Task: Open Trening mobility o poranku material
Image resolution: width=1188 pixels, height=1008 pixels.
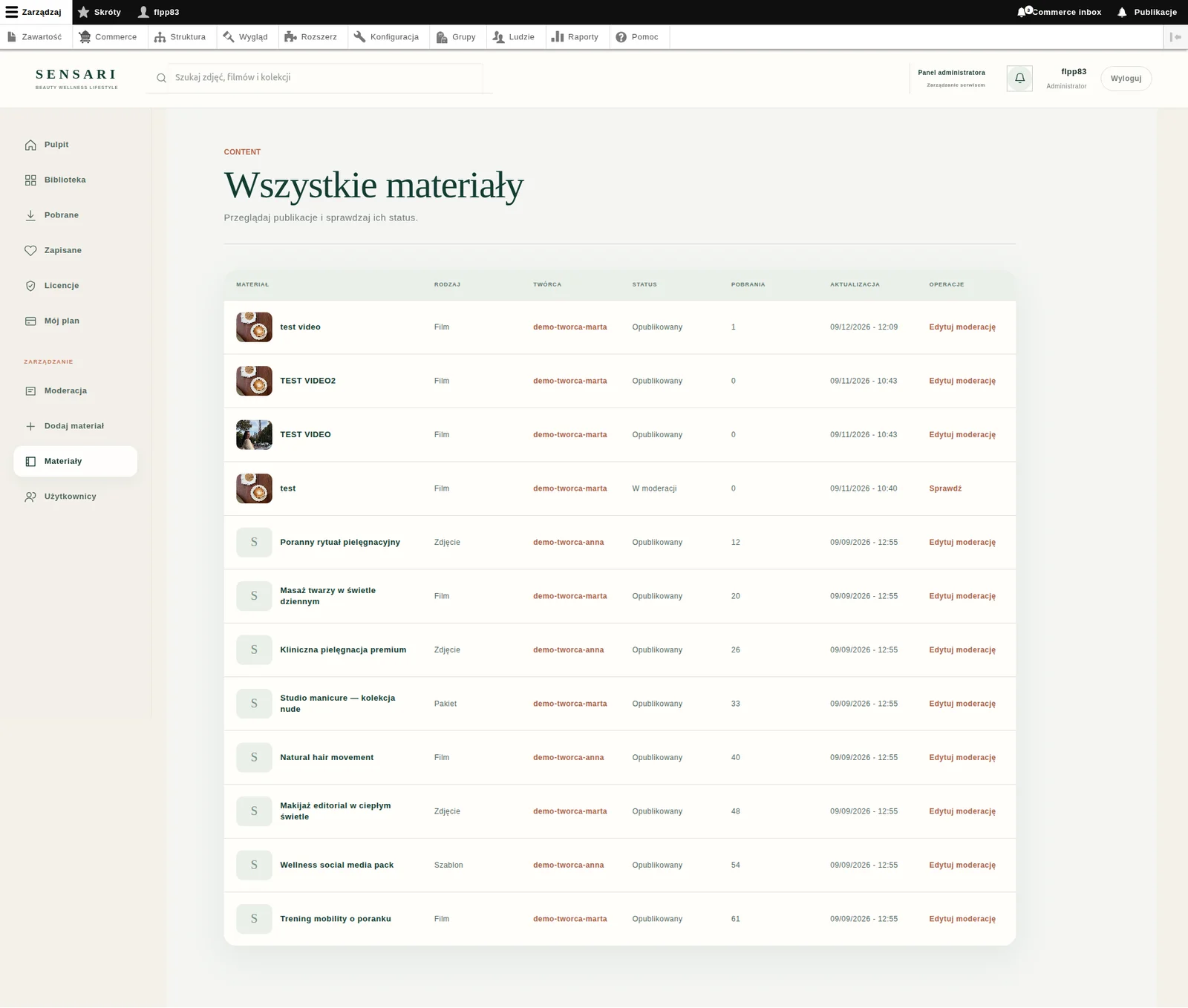Action: [x=336, y=919]
